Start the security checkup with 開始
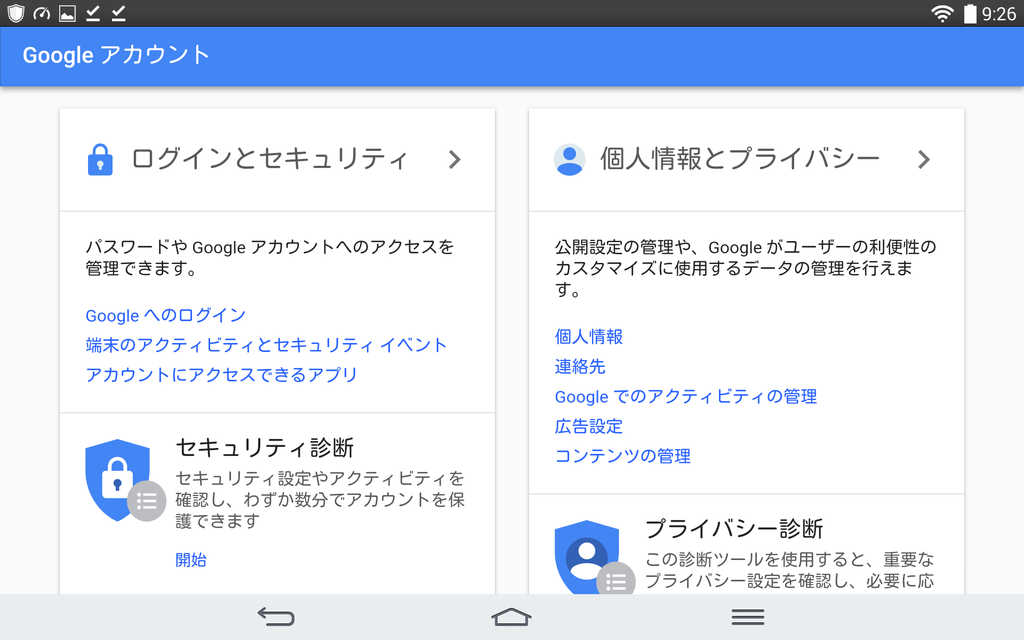 point(191,560)
